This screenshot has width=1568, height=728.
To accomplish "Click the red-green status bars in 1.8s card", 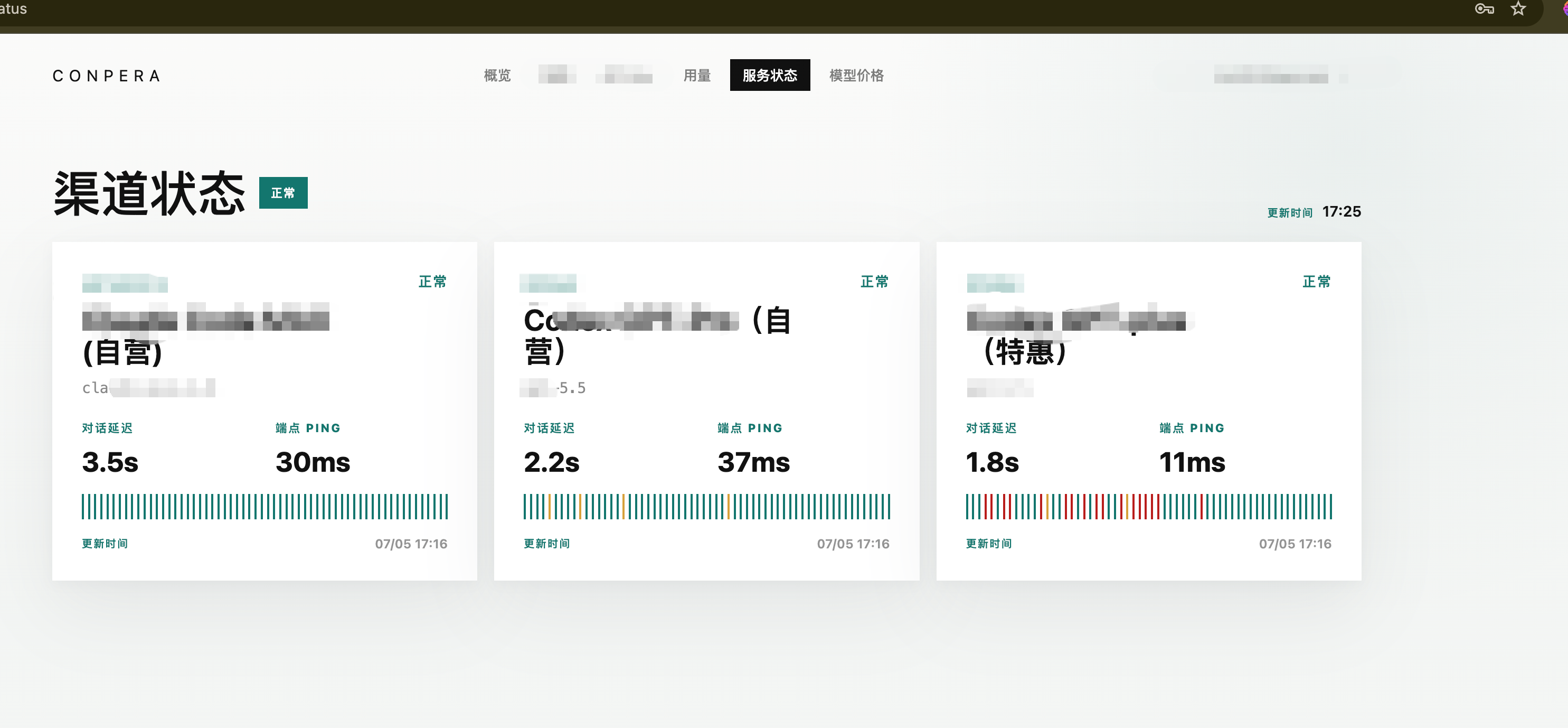I will [x=1149, y=506].
